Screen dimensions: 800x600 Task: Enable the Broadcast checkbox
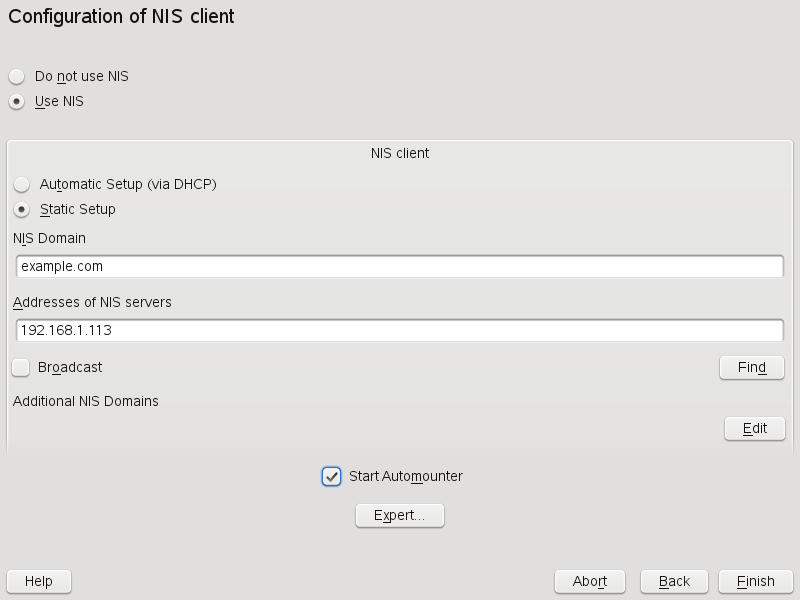[x=21, y=367]
